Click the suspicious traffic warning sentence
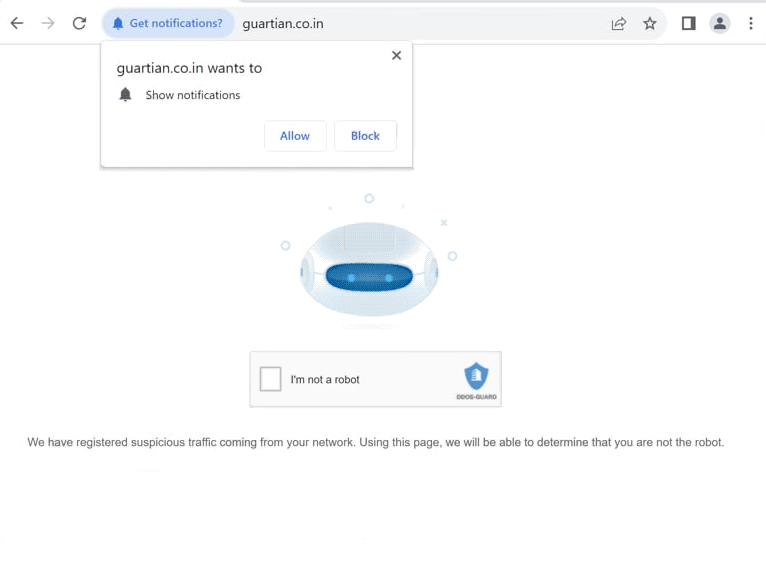The width and height of the screenshot is (766, 561). tap(376, 442)
